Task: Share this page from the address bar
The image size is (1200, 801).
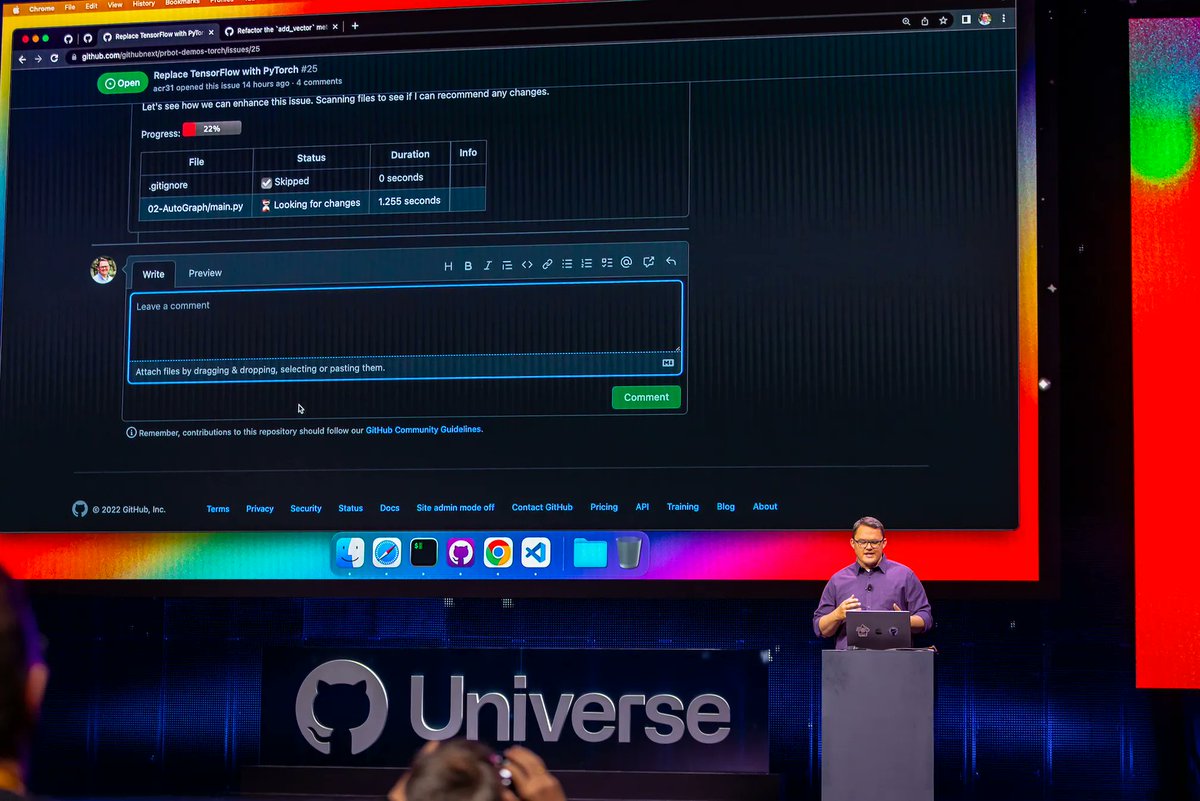Action: pyautogui.click(x=925, y=21)
